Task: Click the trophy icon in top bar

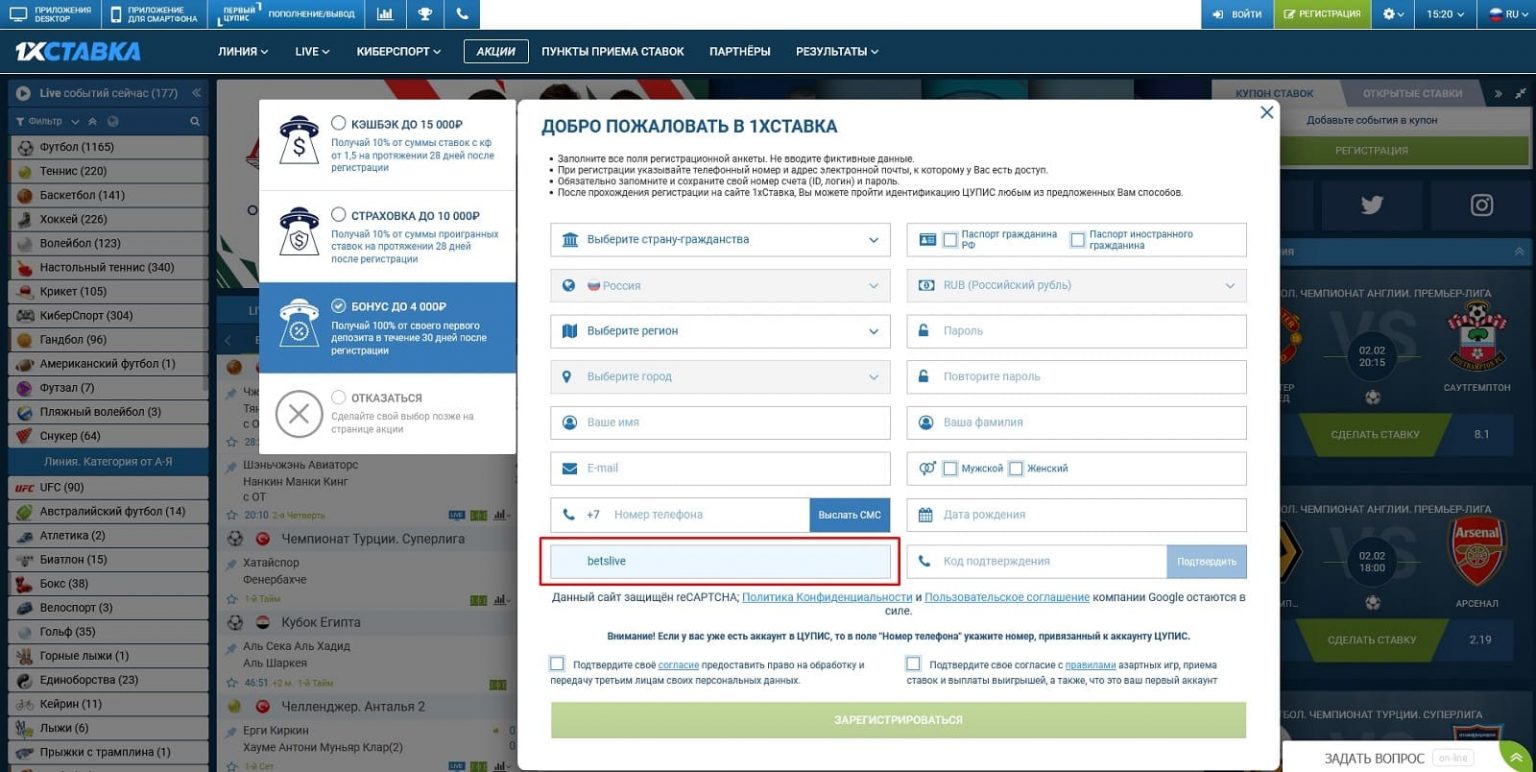Action: 424,14
